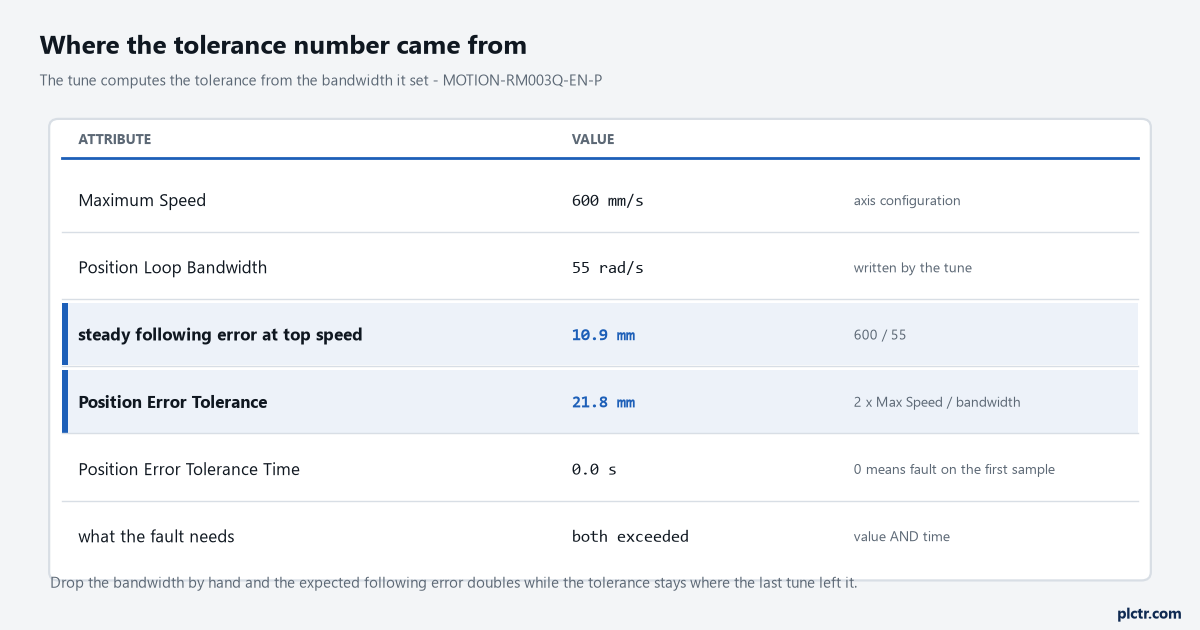The height and width of the screenshot is (630, 1200).
Task: Select the what the fault needs row
Action: click(600, 536)
